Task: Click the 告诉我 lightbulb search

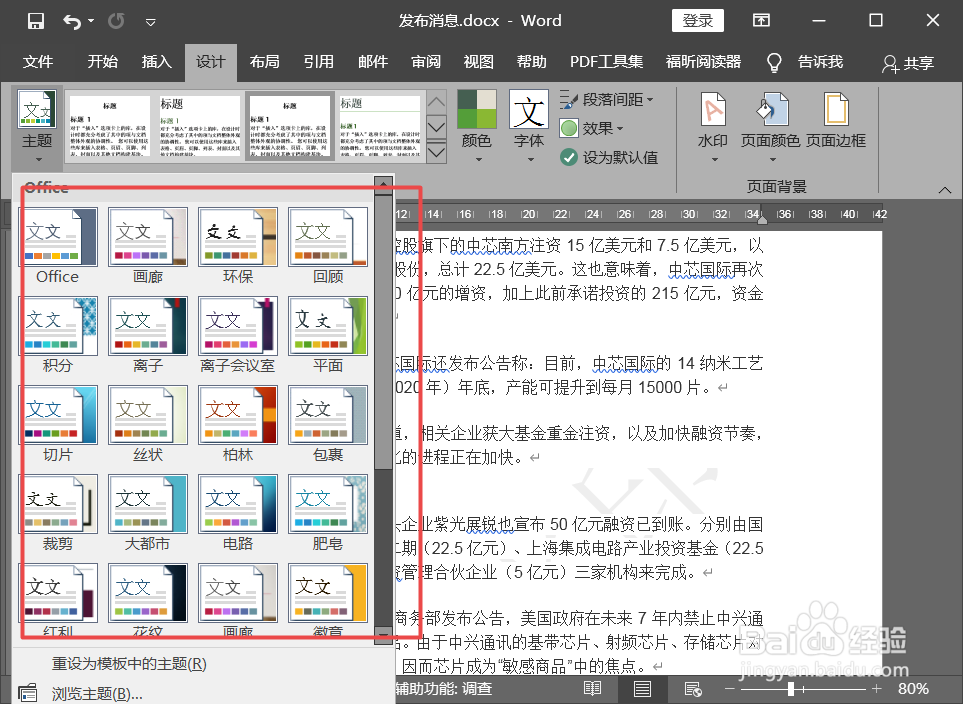Action: pos(805,62)
